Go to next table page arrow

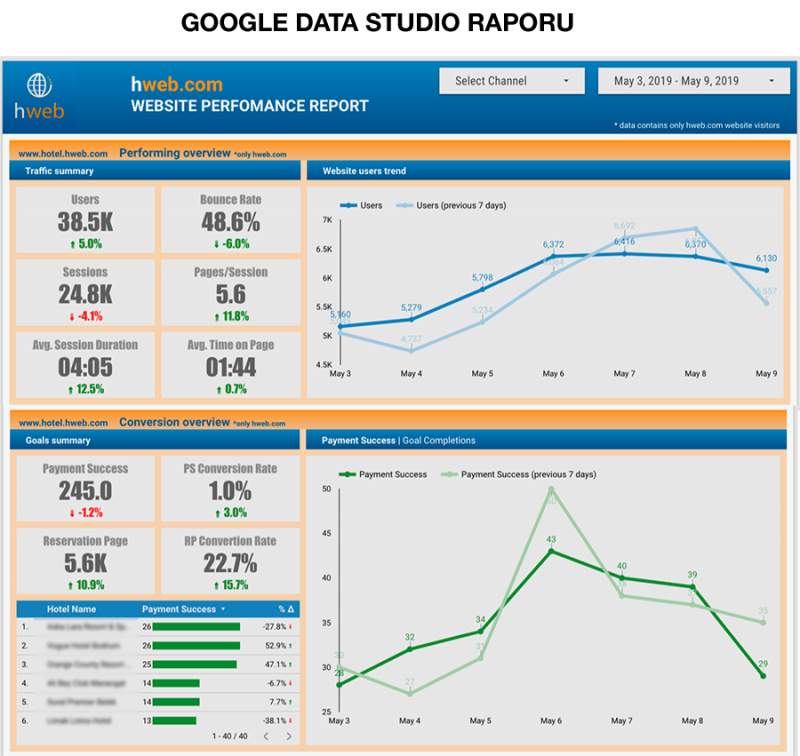(x=289, y=736)
